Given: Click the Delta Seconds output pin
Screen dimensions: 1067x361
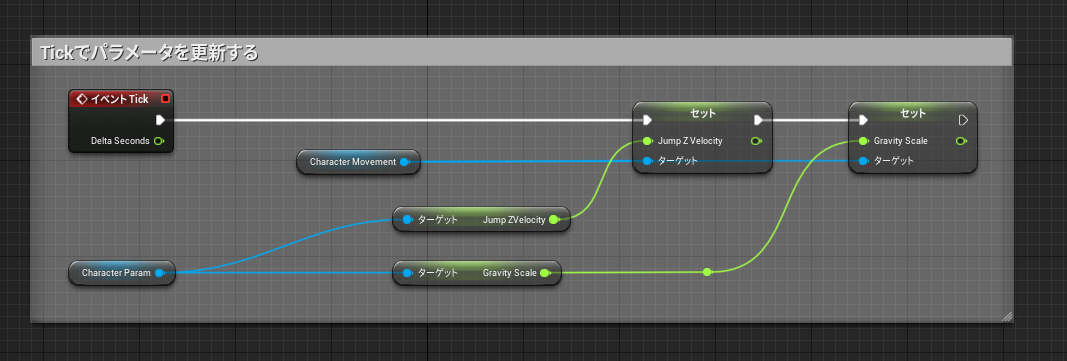Looking at the screenshot, I should [x=159, y=141].
